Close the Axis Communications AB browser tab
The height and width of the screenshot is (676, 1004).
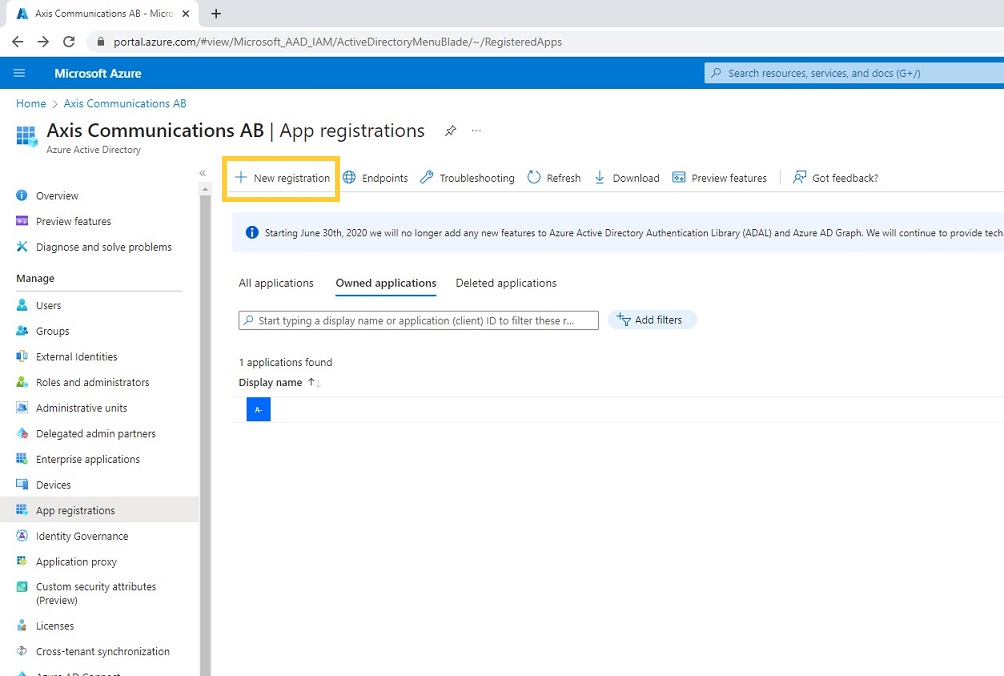tap(186, 13)
